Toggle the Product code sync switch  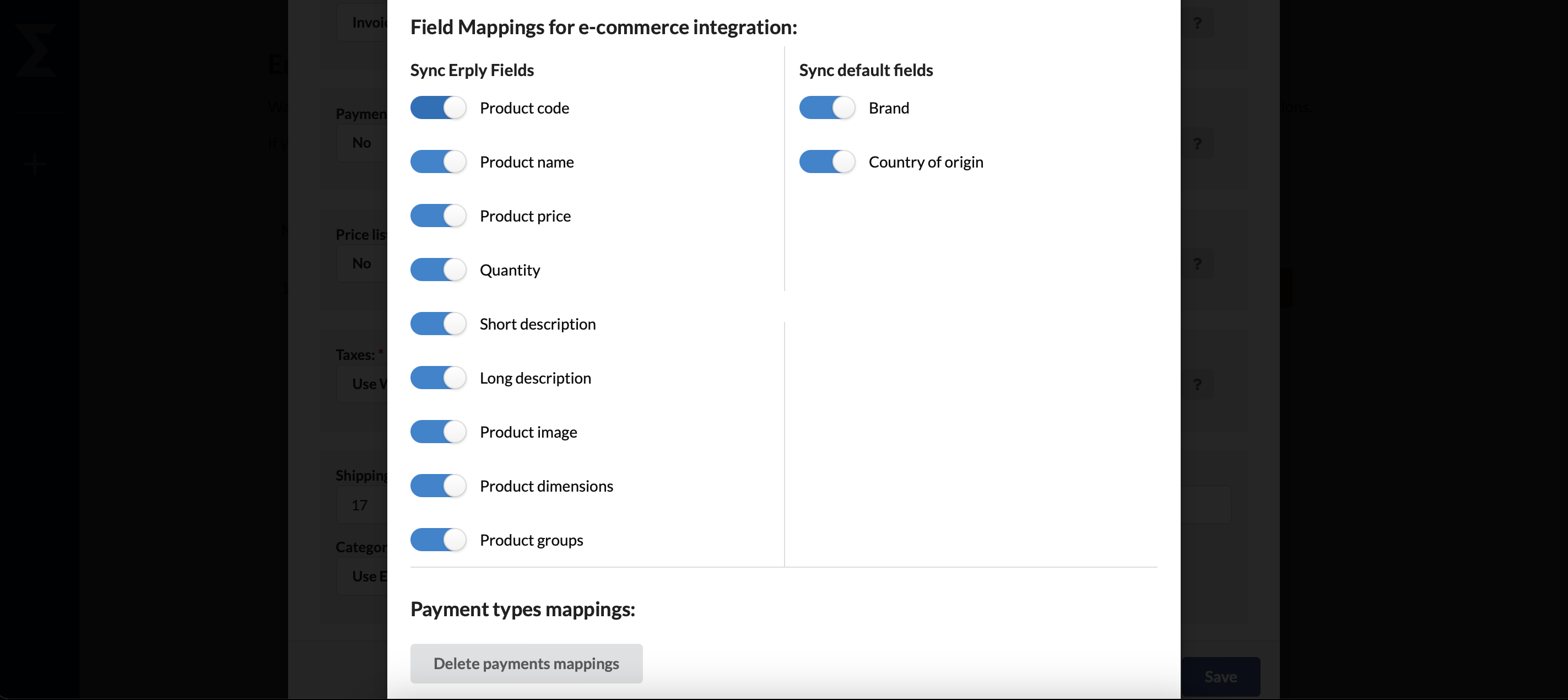point(438,107)
